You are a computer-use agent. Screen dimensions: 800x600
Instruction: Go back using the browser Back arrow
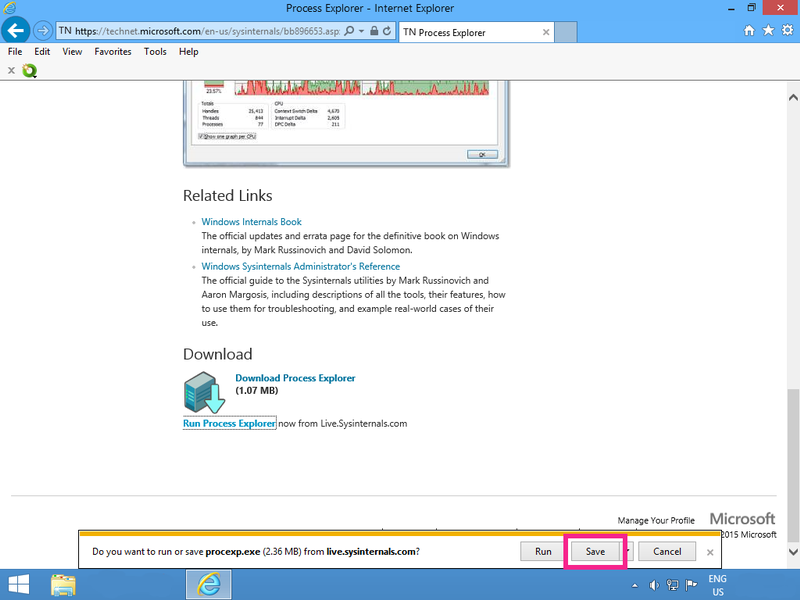click(x=15, y=31)
